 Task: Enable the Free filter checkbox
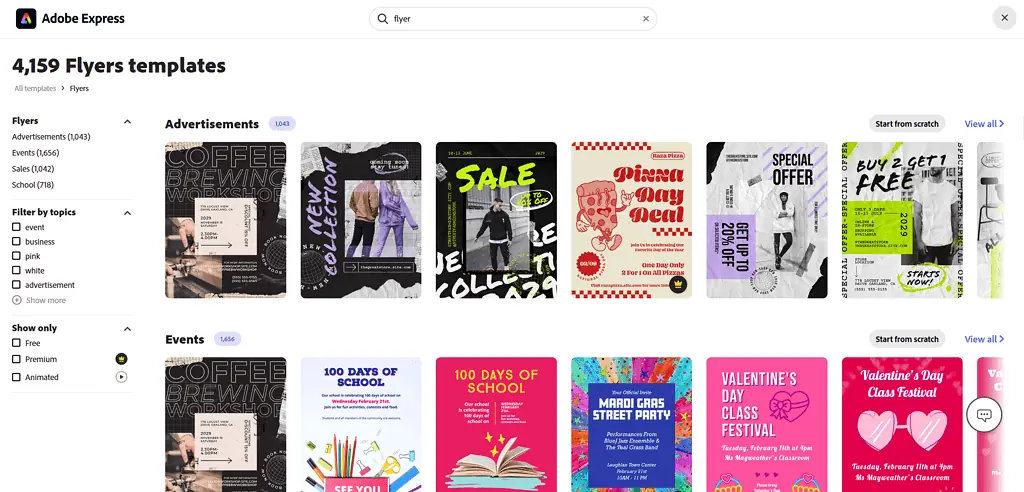(x=16, y=343)
